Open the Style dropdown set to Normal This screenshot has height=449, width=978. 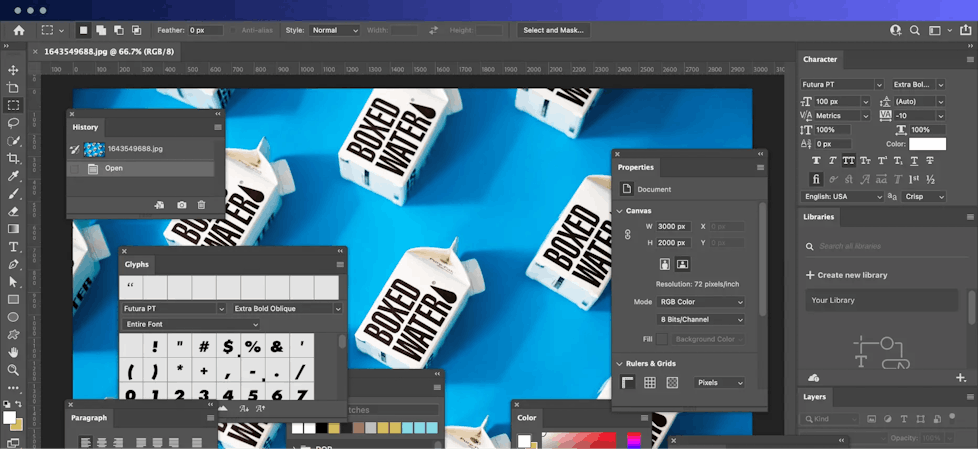(x=334, y=30)
